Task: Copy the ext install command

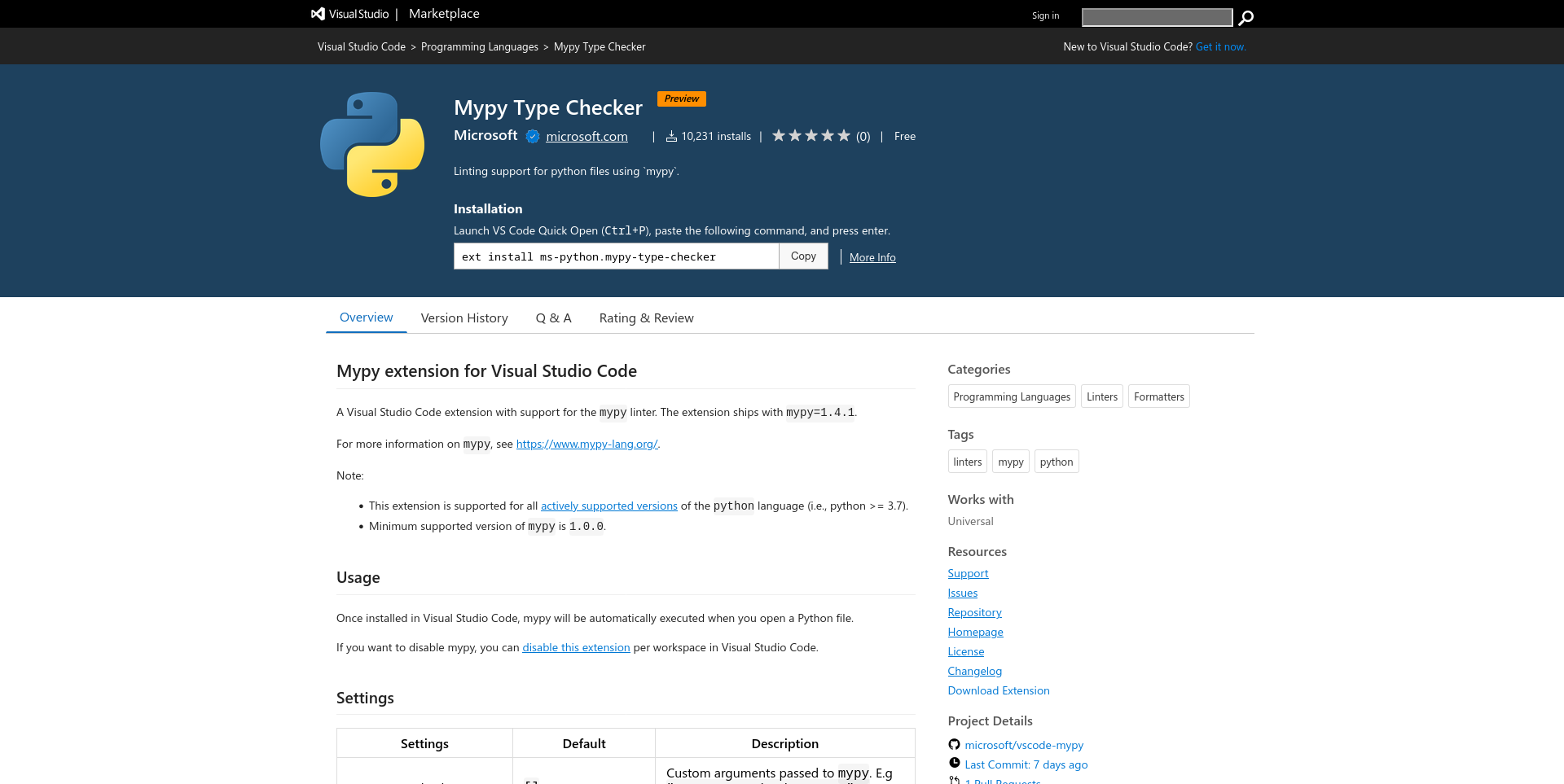Action: click(803, 256)
